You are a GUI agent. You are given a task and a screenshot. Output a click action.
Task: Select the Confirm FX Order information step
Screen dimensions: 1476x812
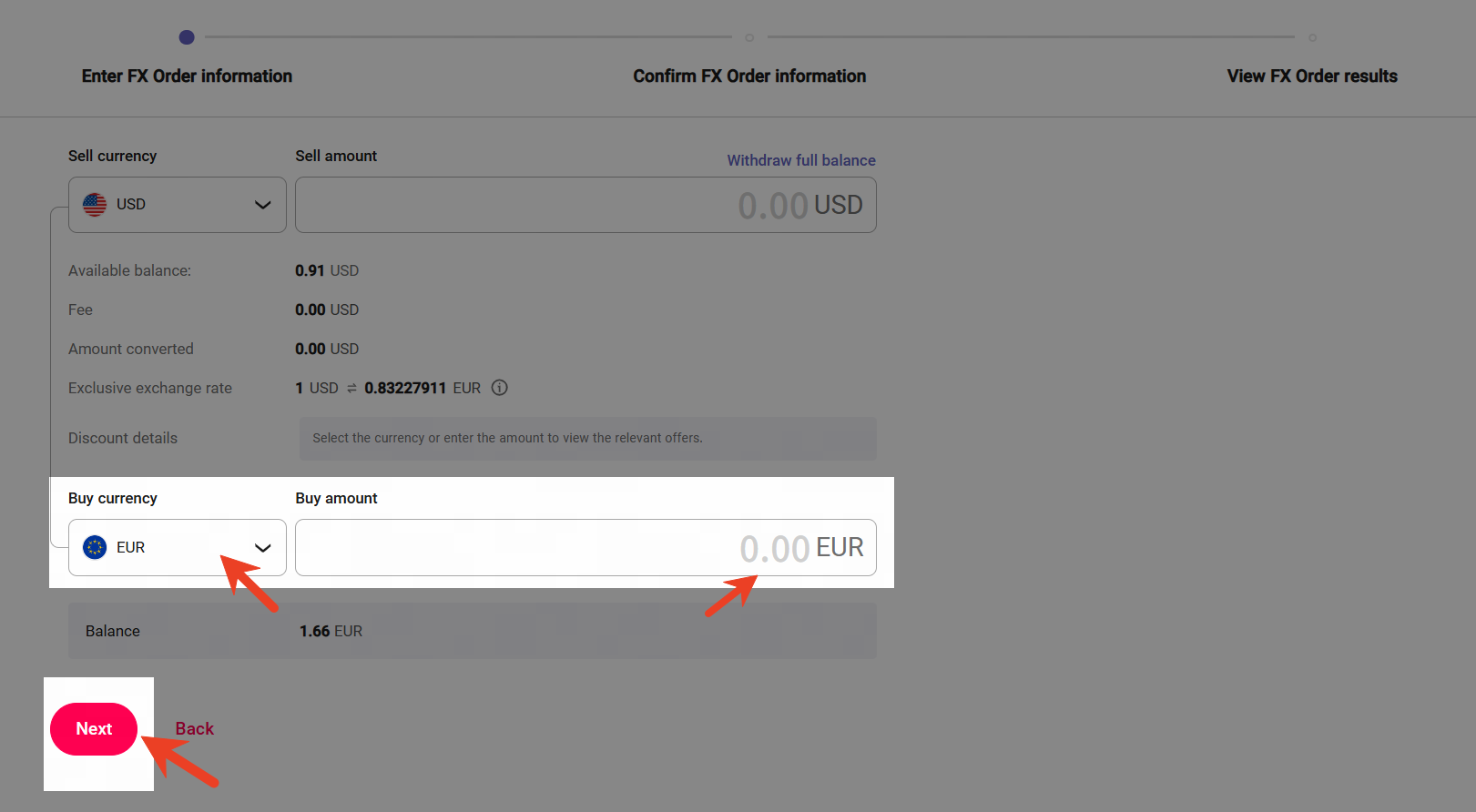tap(749, 76)
